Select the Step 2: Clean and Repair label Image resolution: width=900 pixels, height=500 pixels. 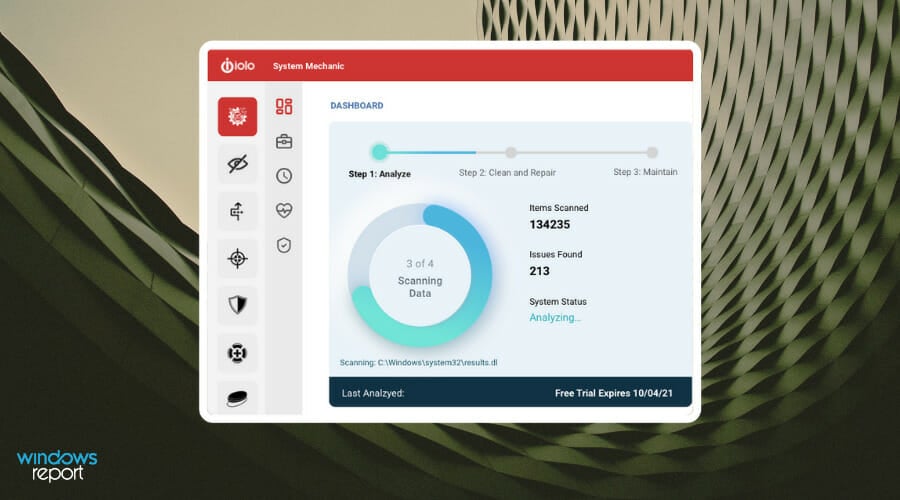click(507, 172)
